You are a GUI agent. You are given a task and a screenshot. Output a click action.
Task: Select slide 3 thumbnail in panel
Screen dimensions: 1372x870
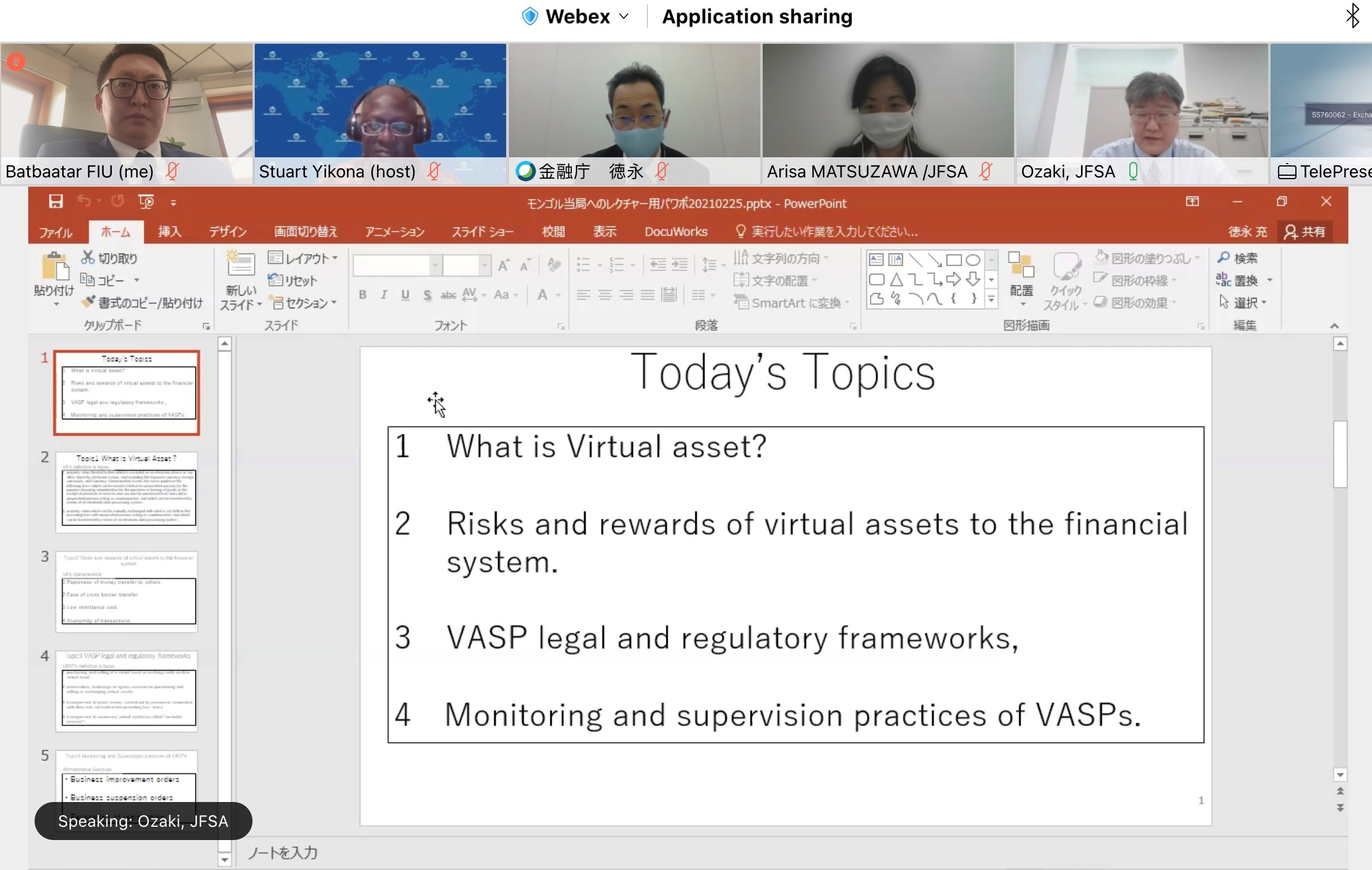coord(127,591)
